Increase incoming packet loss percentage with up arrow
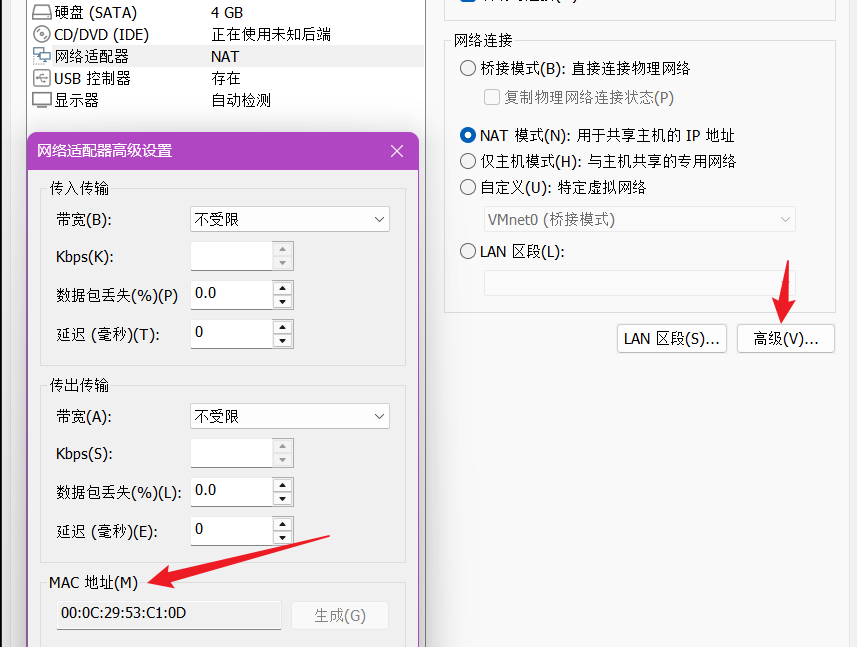 coord(283,288)
